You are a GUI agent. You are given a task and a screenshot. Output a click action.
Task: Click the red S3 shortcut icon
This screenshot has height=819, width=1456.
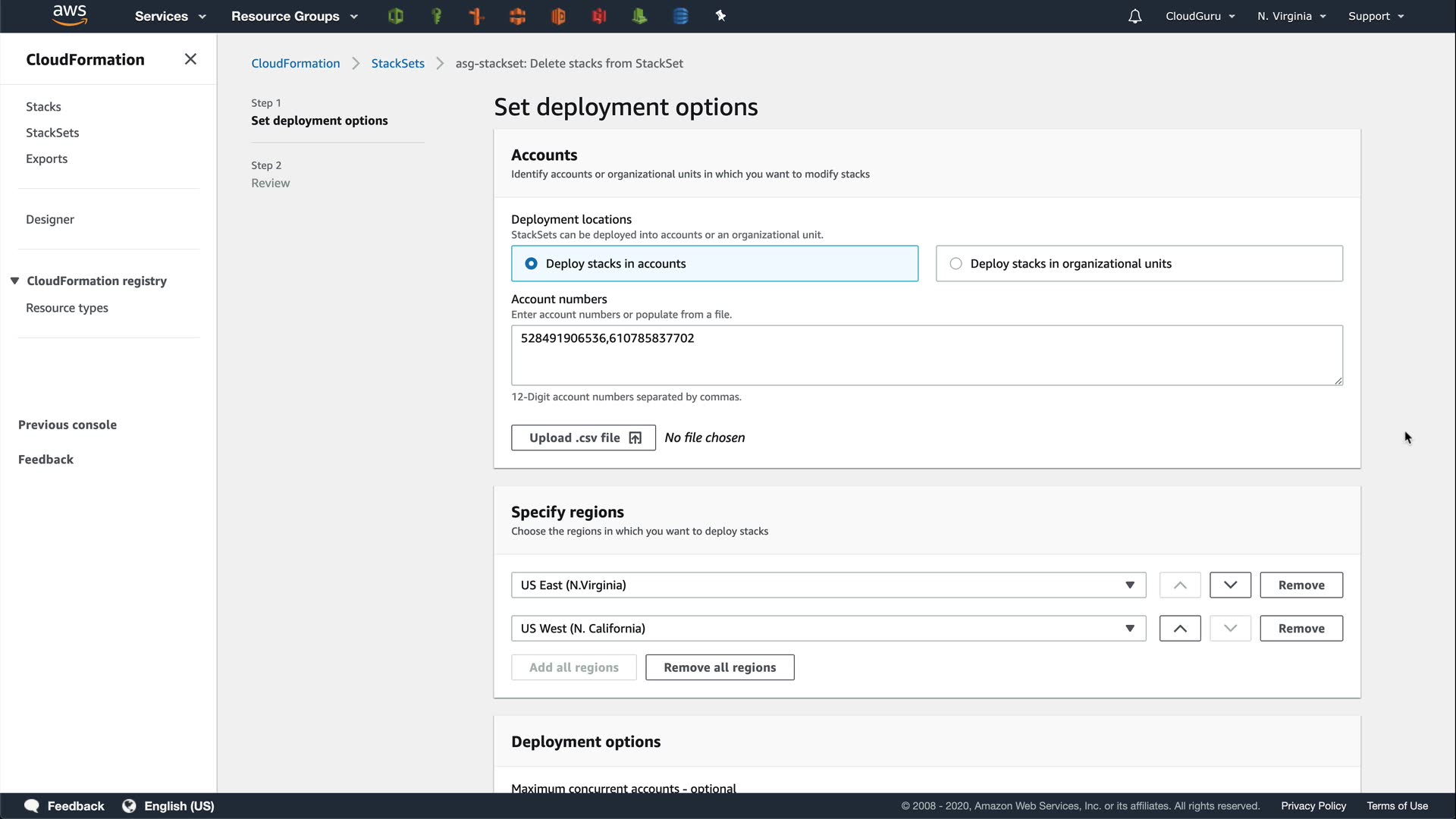tap(599, 16)
